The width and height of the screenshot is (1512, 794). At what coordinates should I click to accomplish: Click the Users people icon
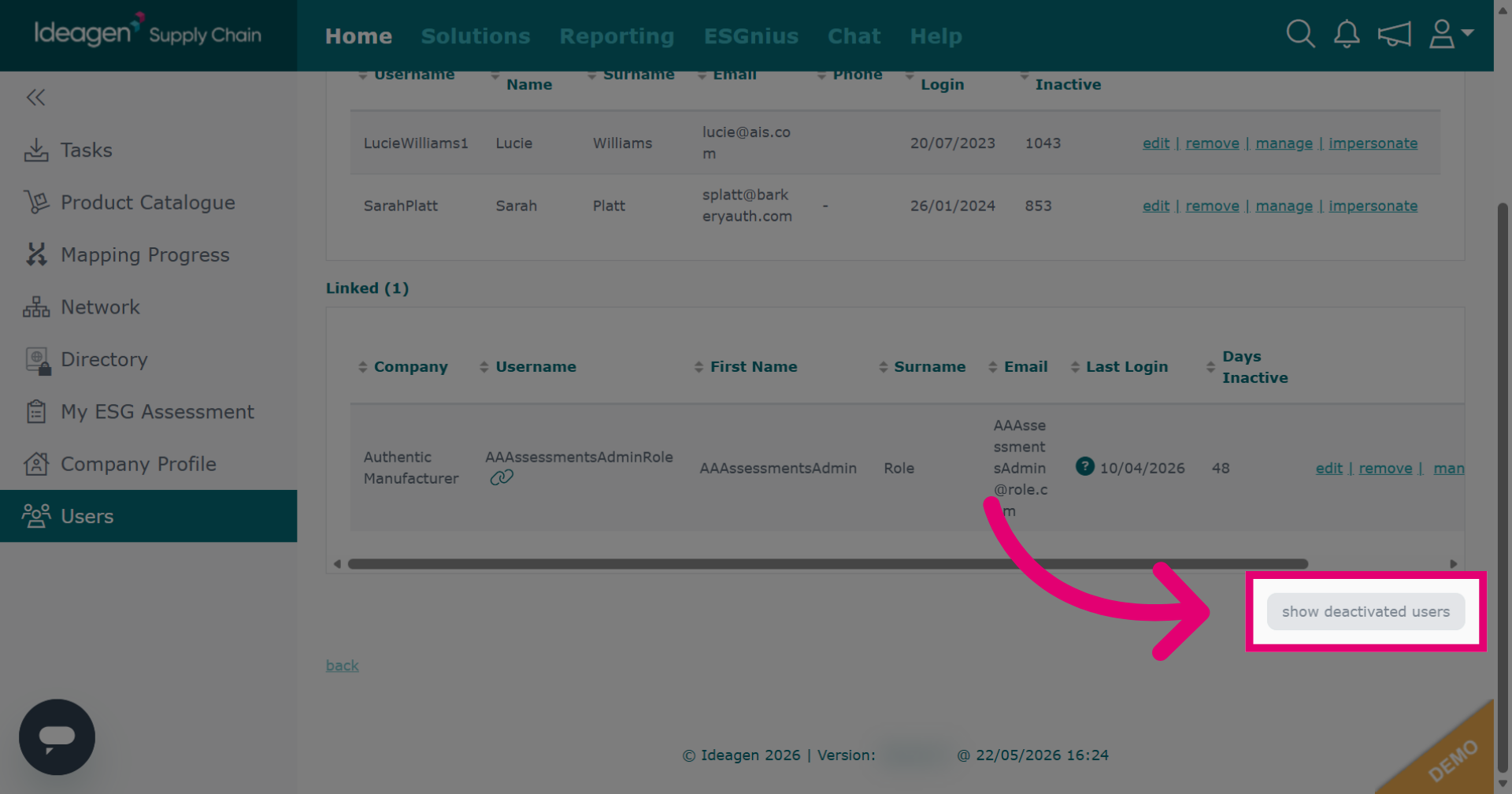(x=36, y=516)
